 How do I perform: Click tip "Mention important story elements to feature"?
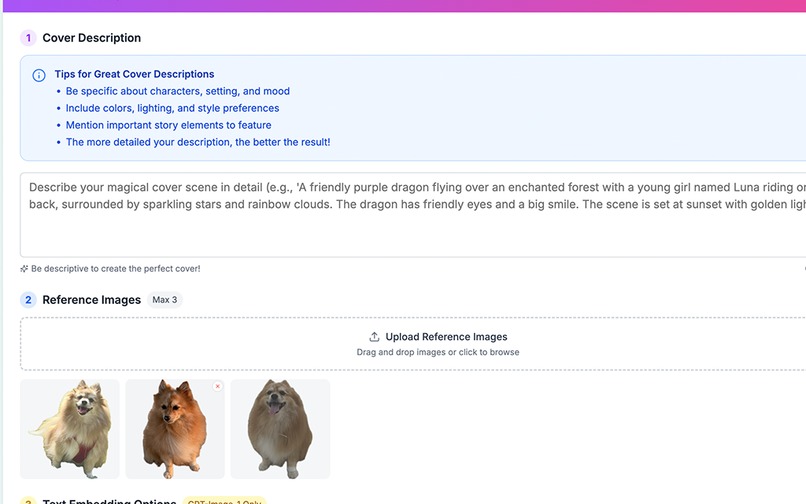[x=169, y=125]
